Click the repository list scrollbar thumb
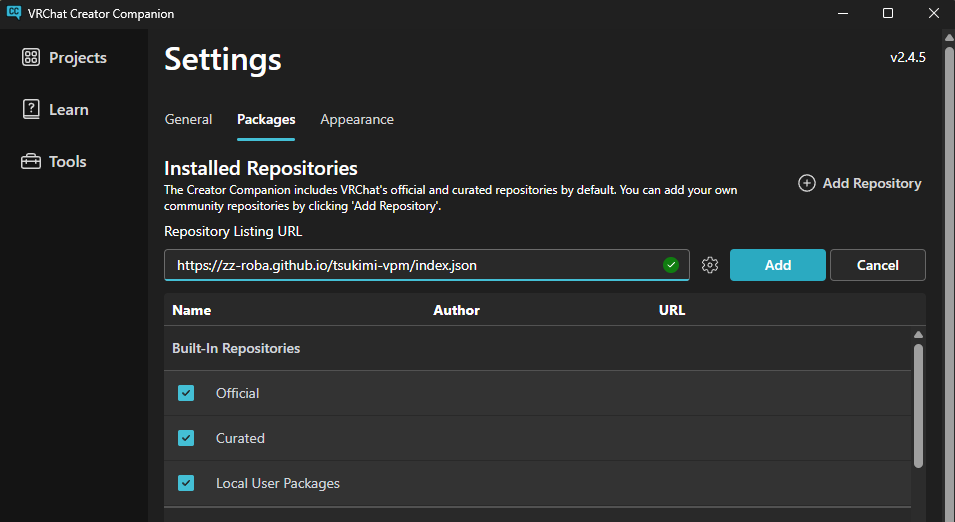955x522 pixels. coord(918,406)
